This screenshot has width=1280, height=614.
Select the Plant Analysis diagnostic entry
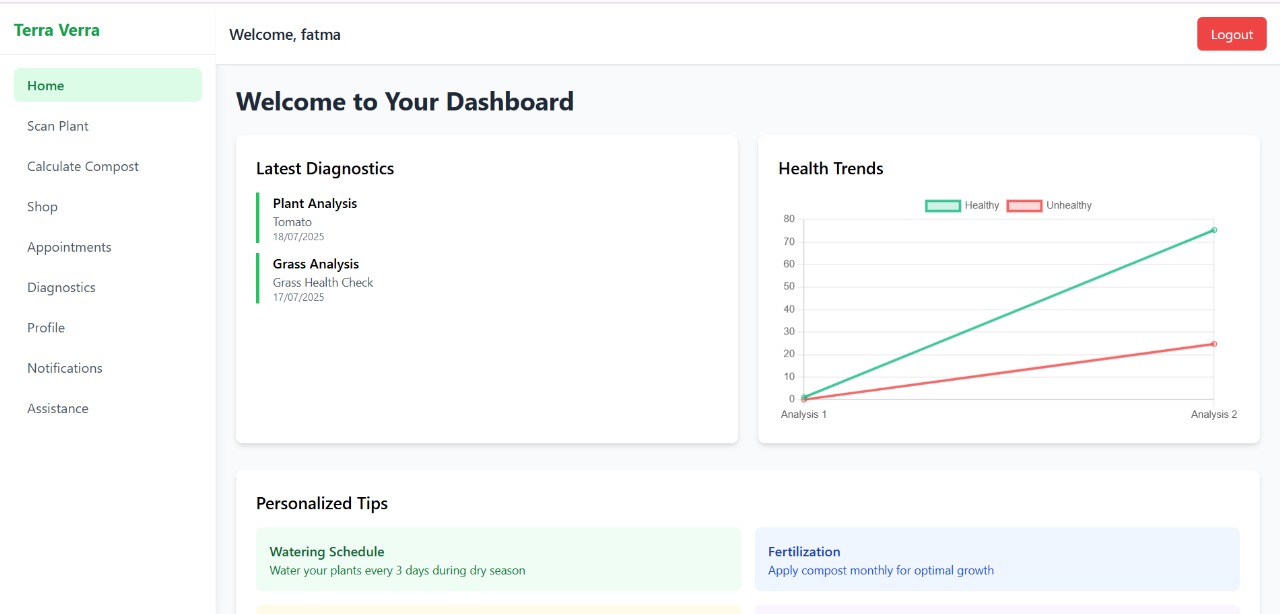coord(487,218)
